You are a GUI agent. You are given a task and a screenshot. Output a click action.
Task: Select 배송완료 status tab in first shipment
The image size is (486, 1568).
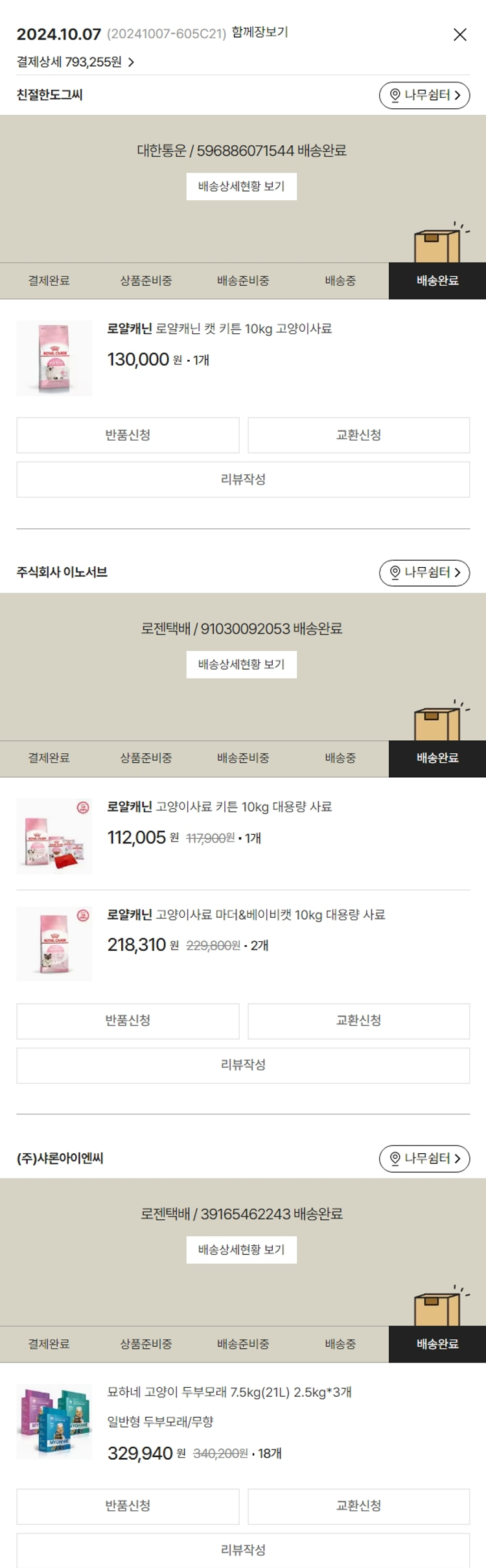tap(437, 281)
